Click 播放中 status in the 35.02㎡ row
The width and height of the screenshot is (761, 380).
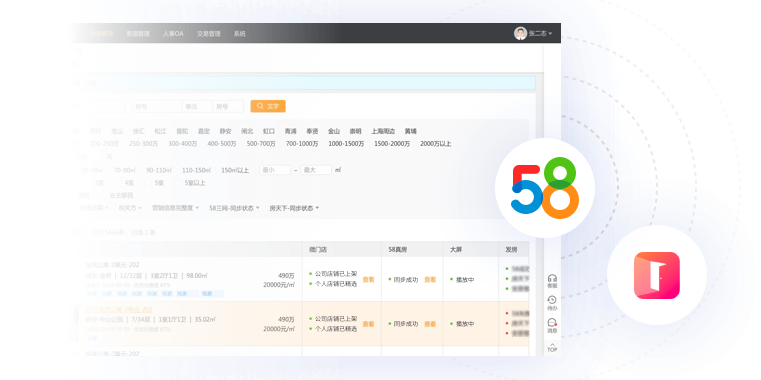point(465,324)
